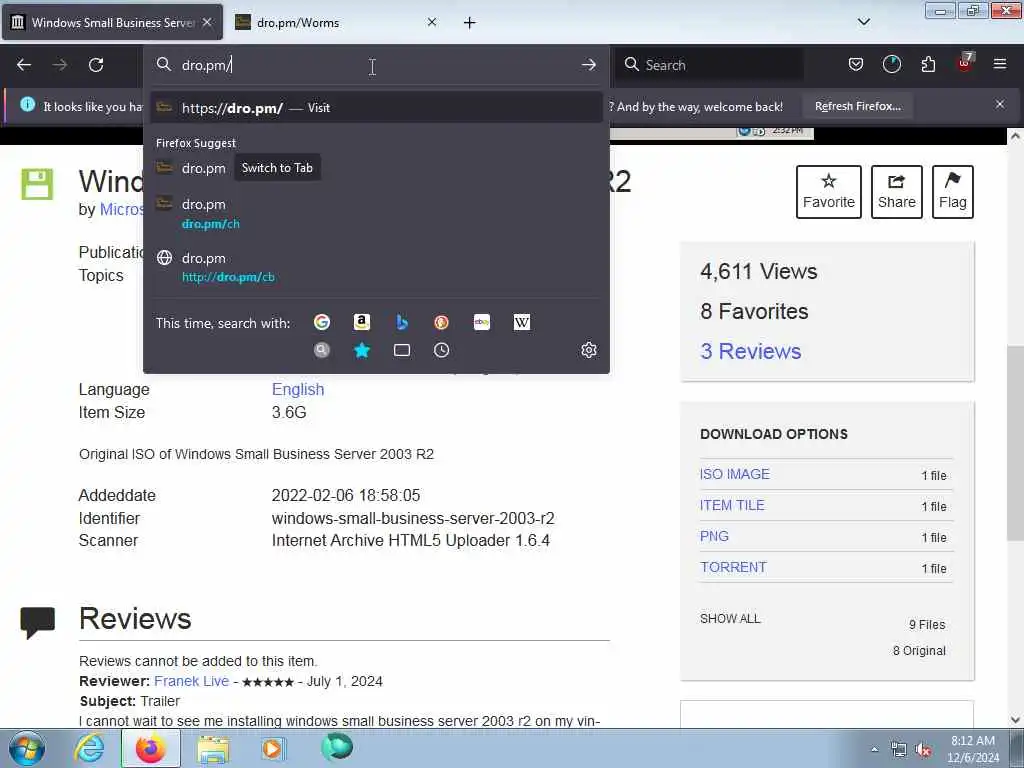
Task: Click the Firefox taskbar icon
Action: (150, 748)
